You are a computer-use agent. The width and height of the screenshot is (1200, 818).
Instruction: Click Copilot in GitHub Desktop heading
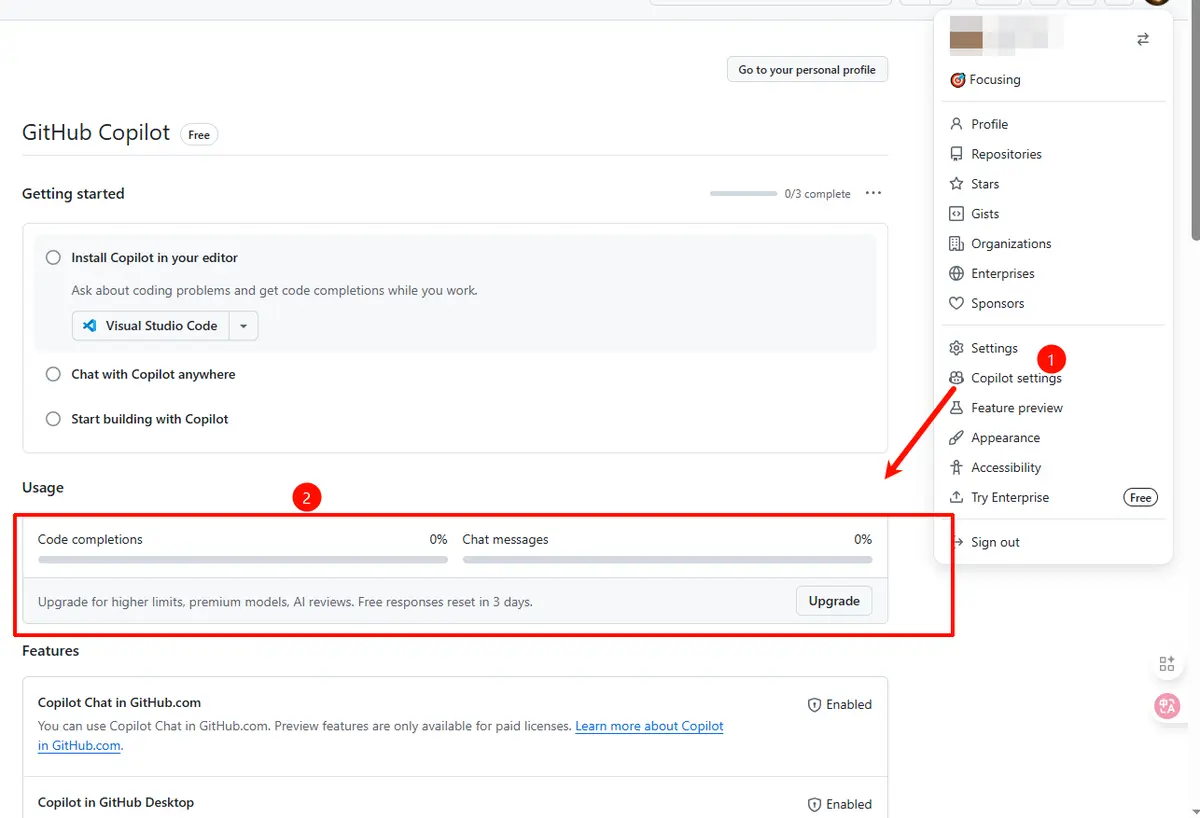(116, 802)
